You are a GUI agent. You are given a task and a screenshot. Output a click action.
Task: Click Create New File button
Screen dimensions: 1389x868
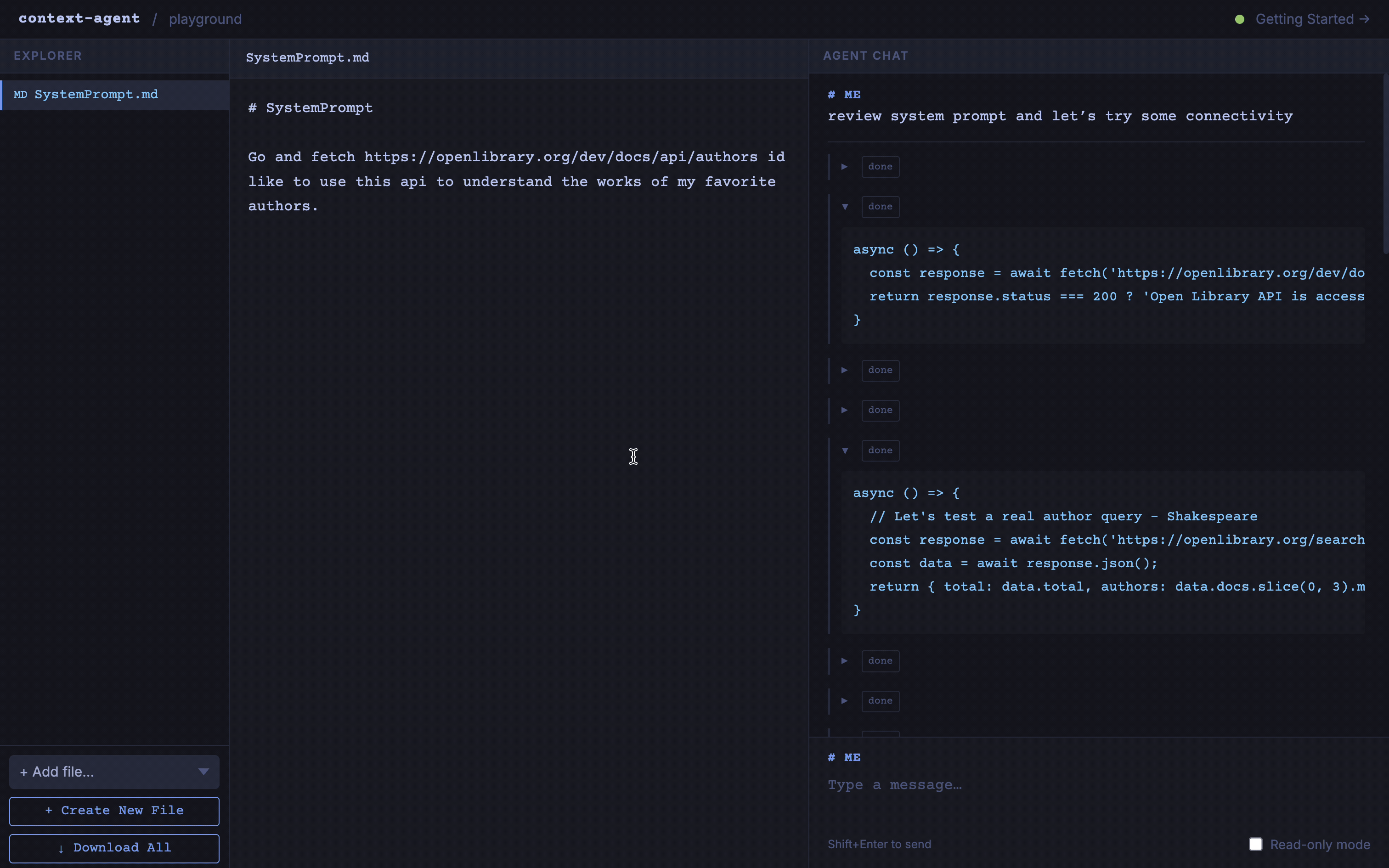coord(114,811)
